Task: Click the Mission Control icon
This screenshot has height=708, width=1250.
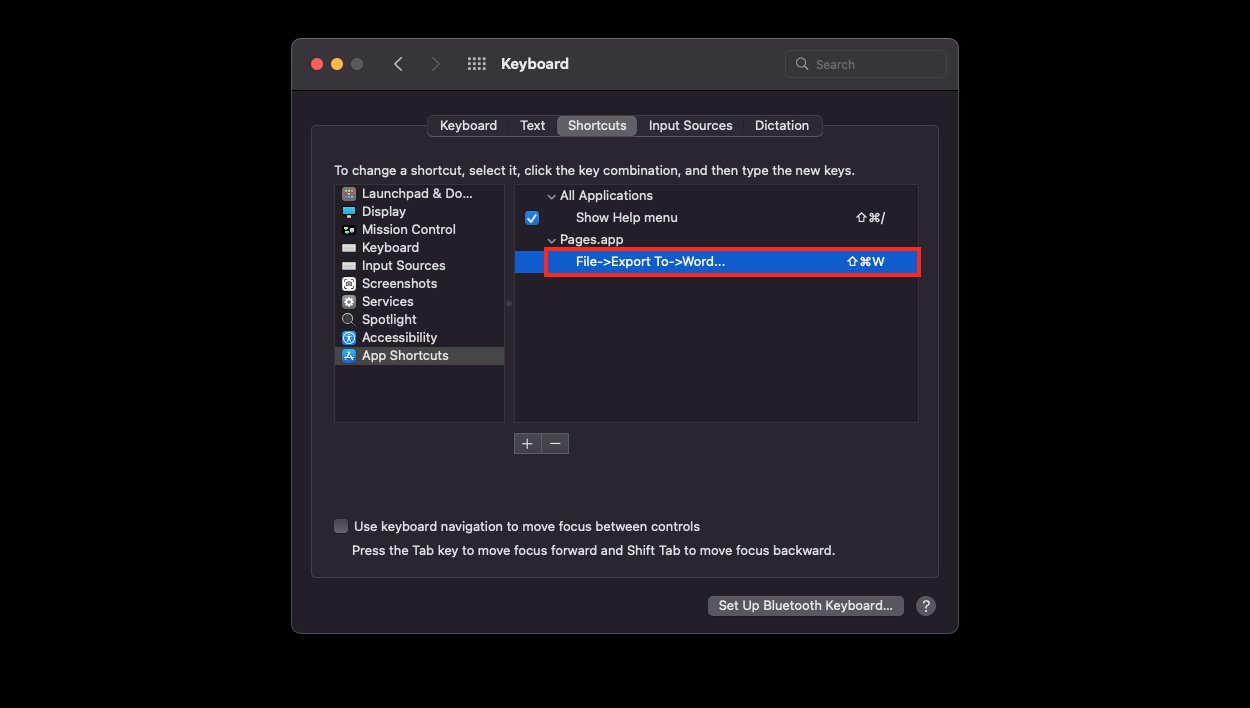Action: click(x=349, y=230)
